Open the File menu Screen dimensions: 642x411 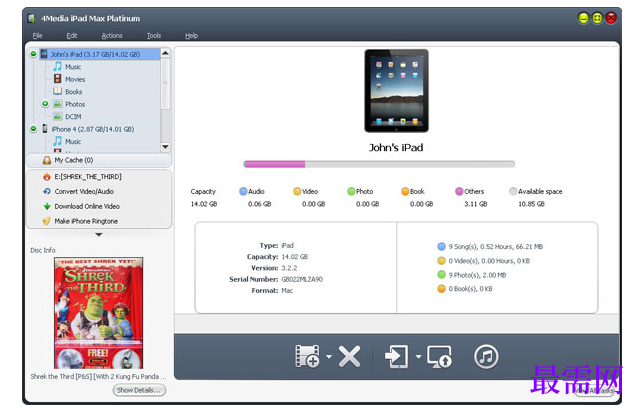pyautogui.click(x=37, y=36)
